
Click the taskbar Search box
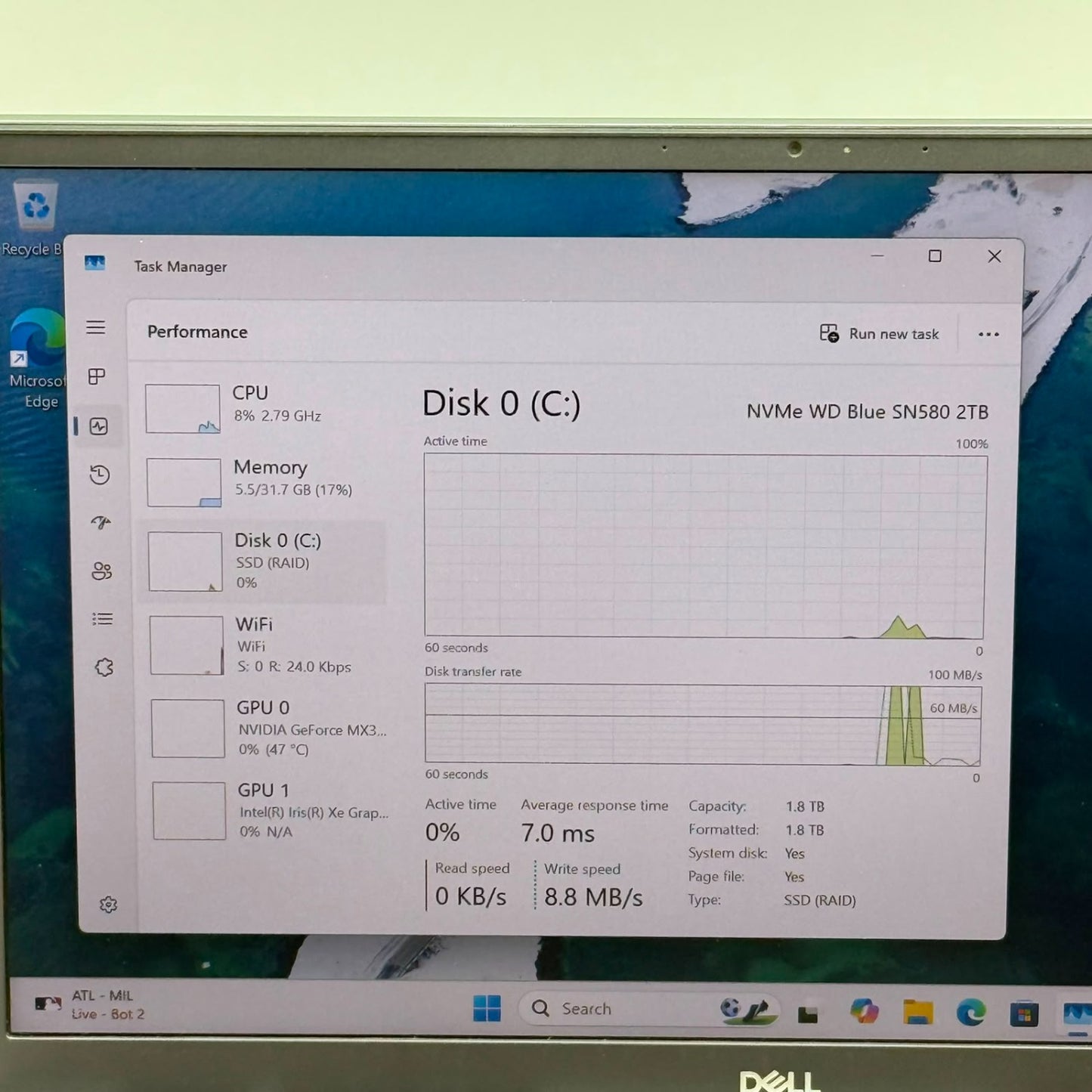coord(650,1009)
